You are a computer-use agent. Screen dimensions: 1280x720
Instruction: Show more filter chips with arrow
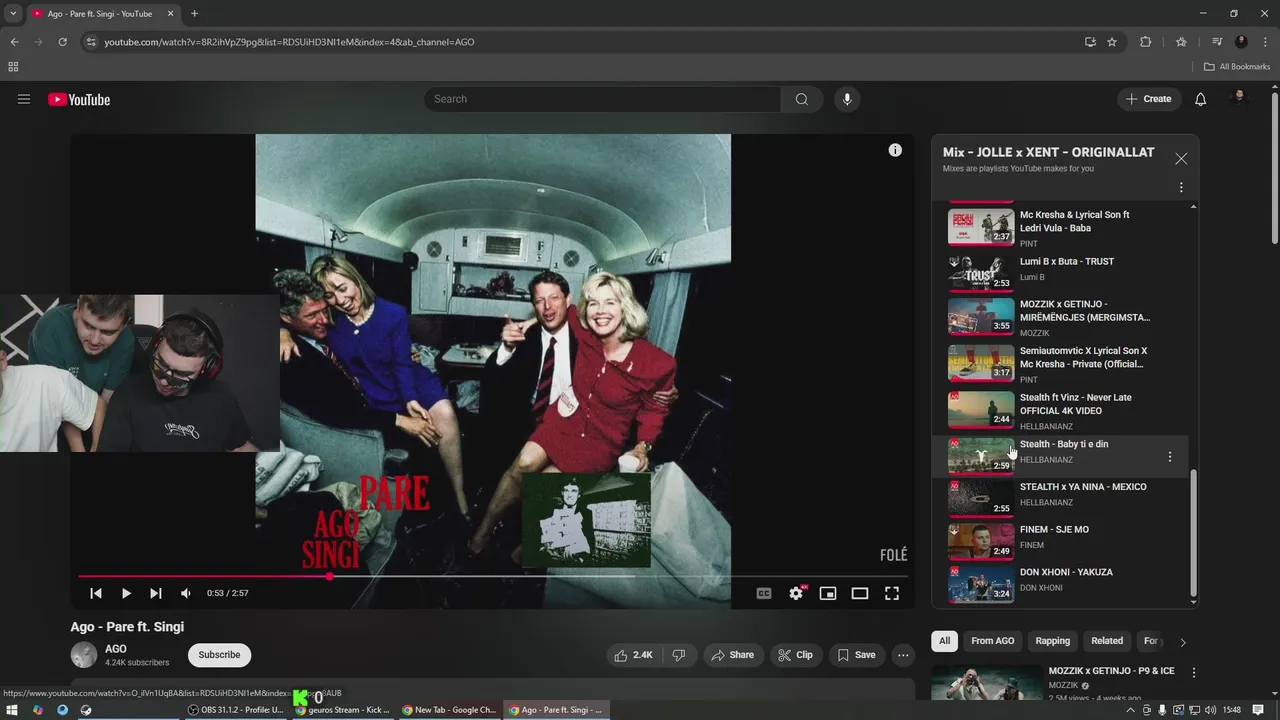click(x=1183, y=642)
